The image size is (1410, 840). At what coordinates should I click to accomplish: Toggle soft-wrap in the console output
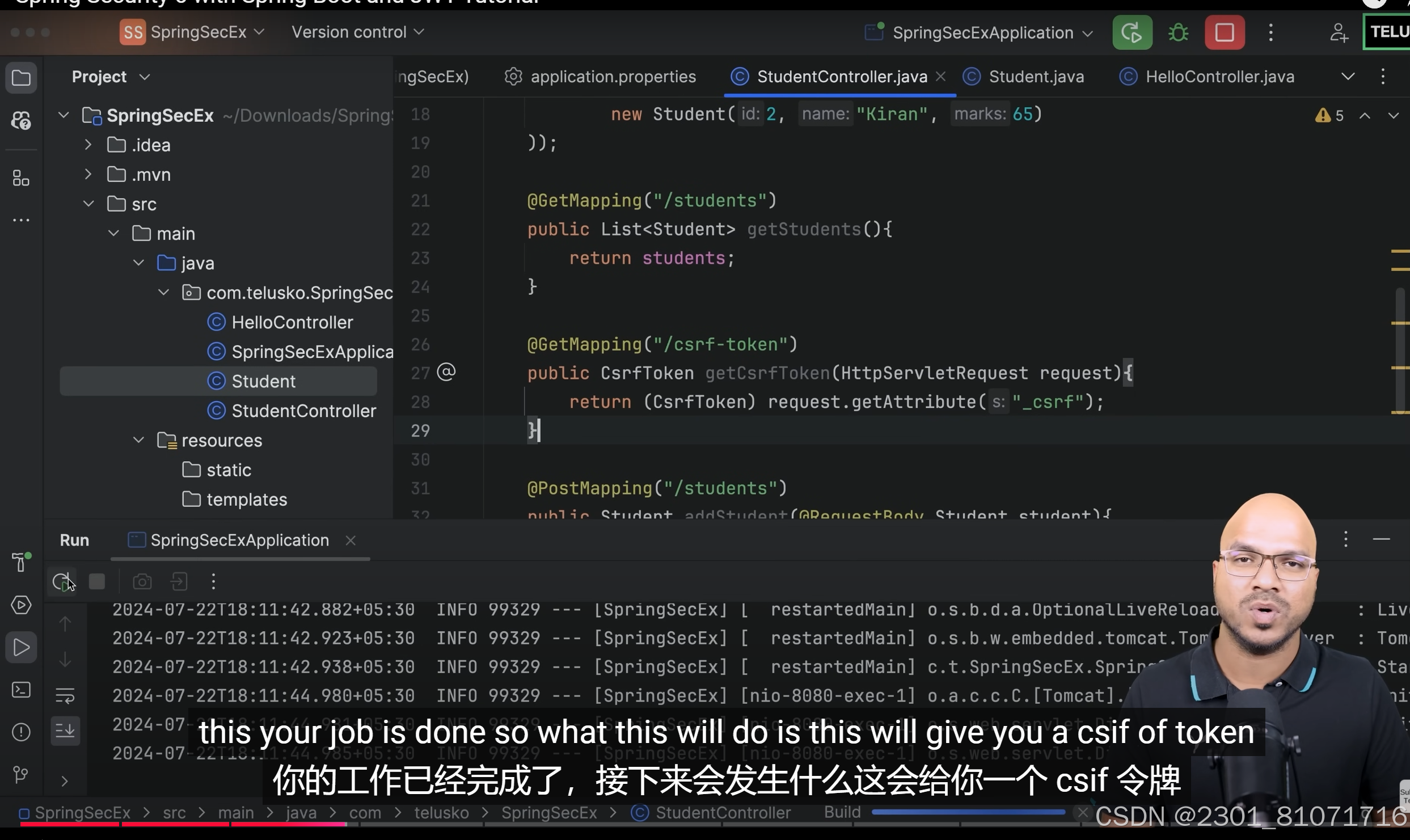coord(66,695)
